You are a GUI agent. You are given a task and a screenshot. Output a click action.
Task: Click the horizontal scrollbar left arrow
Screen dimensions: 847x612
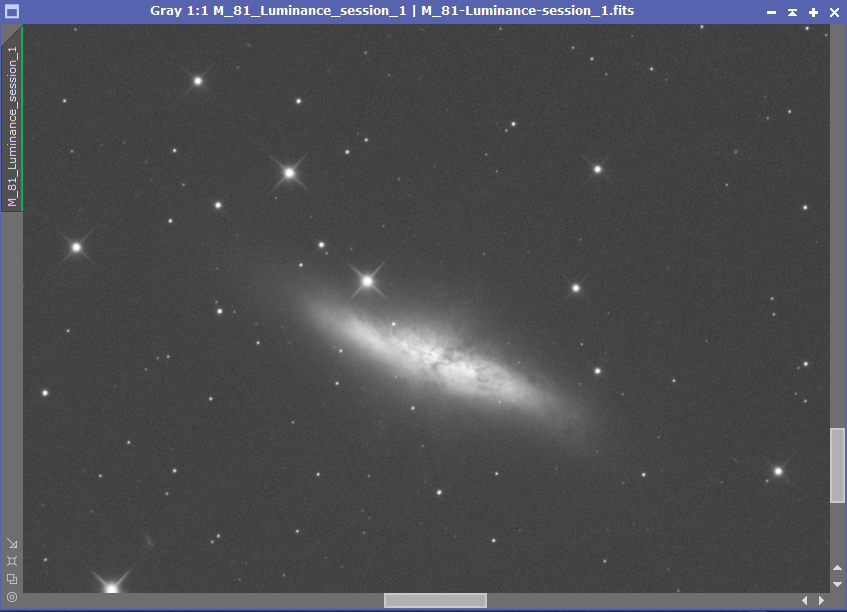click(805, 600)
